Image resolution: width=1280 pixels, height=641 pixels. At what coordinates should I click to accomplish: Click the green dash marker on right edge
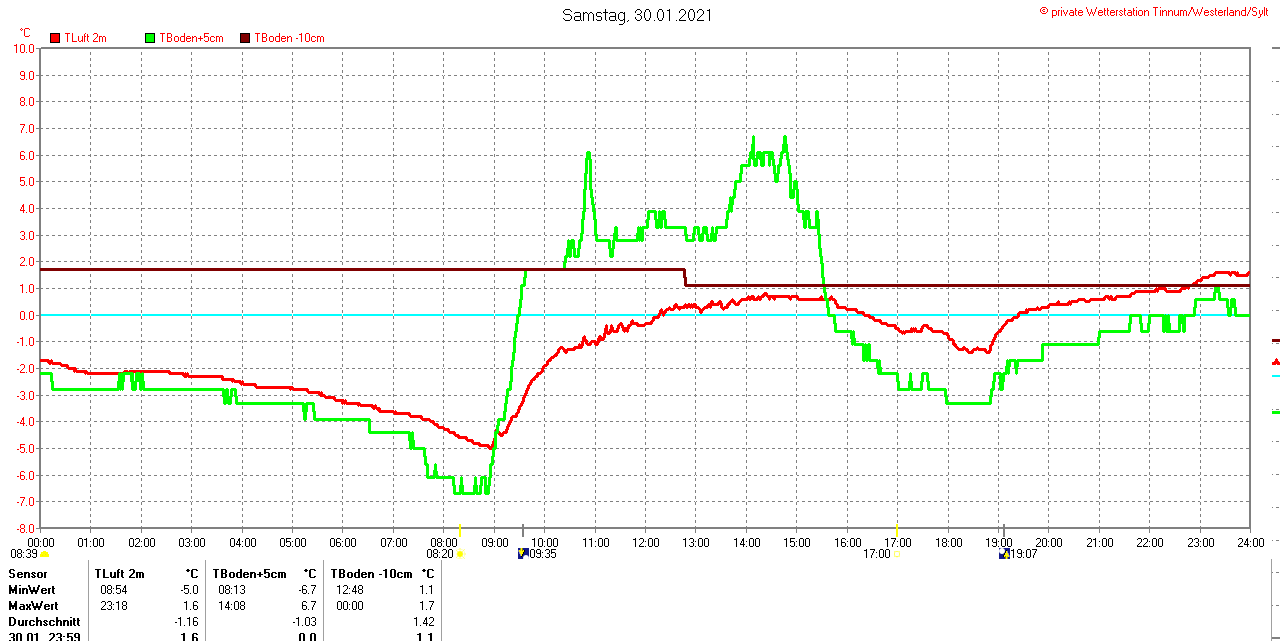point(1275,411)
